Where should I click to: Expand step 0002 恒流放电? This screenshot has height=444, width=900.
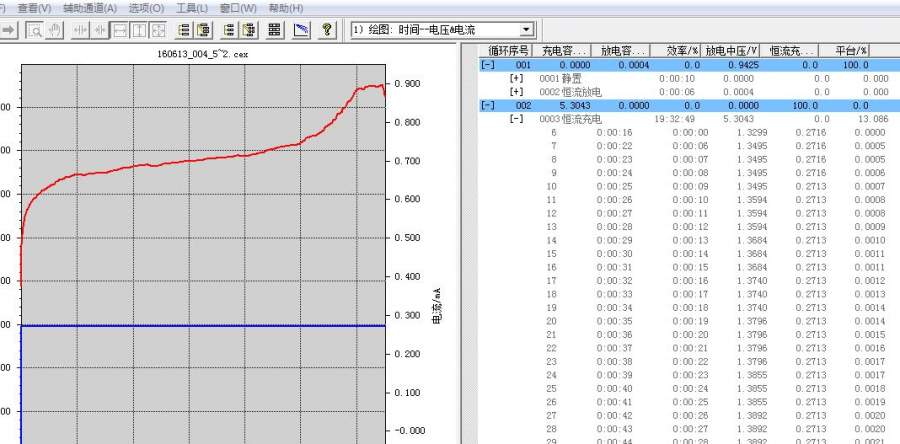click(x=517, y=92)
